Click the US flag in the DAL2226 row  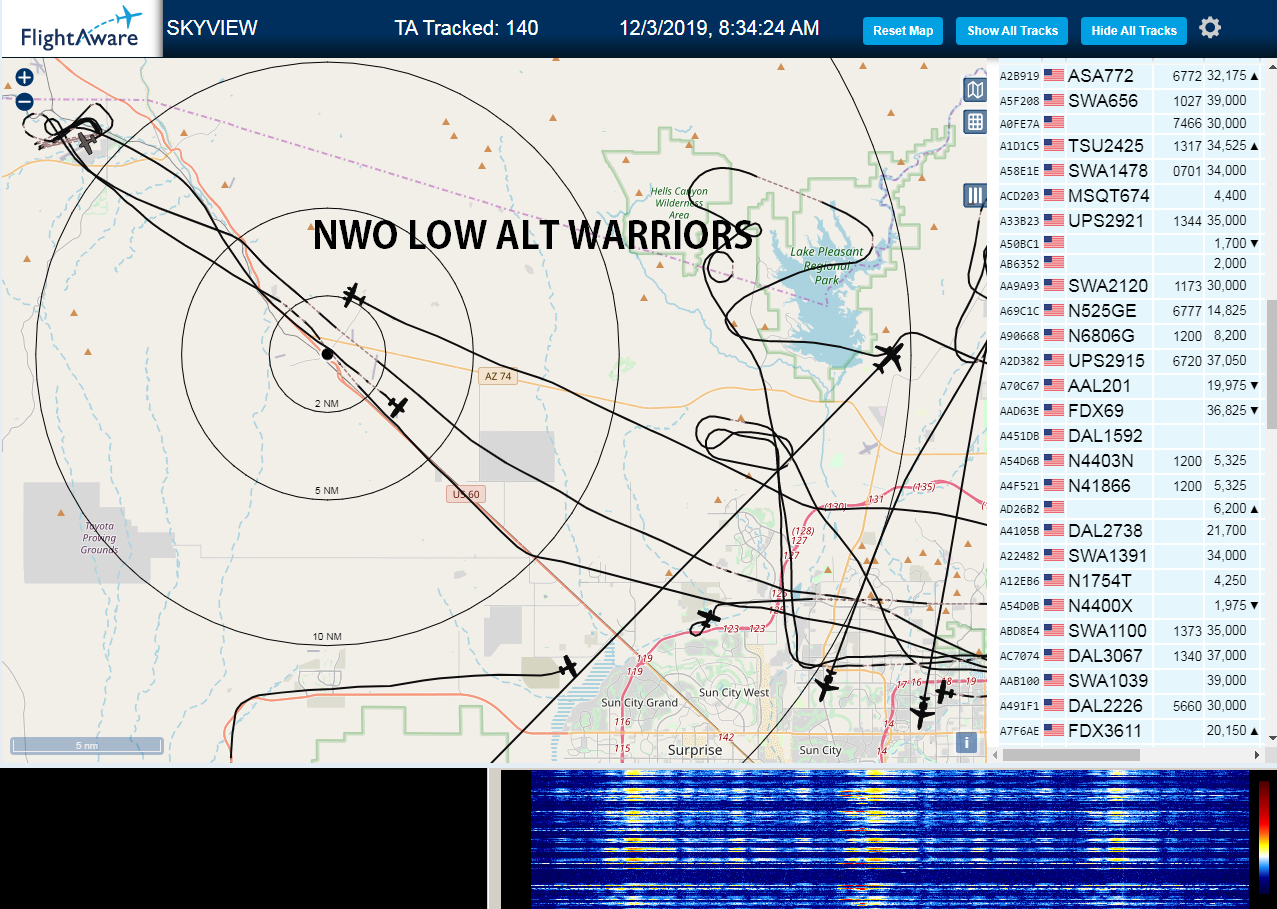point(1053,705)
